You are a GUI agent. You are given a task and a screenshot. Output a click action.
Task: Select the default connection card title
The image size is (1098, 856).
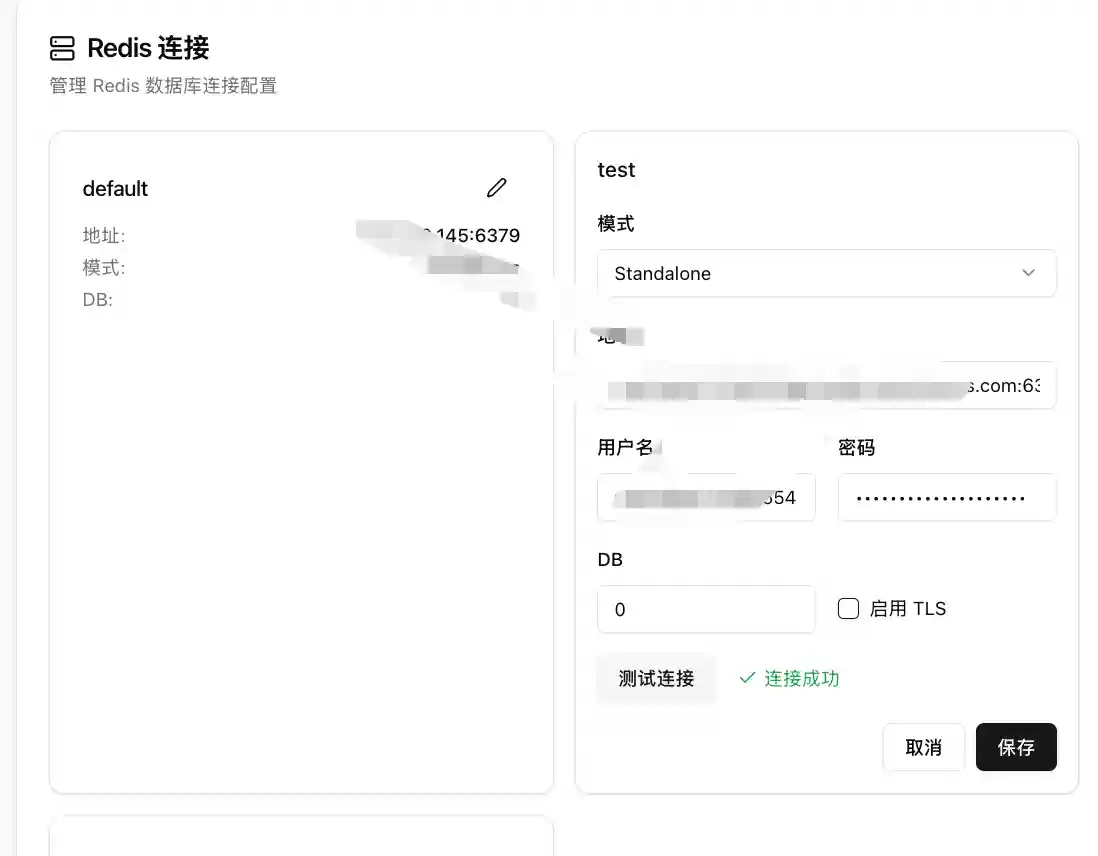(x=115, y=188)
